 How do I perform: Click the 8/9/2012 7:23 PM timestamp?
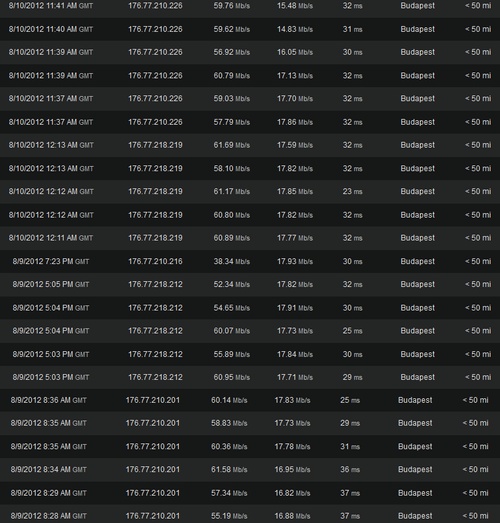coord(51,261)
